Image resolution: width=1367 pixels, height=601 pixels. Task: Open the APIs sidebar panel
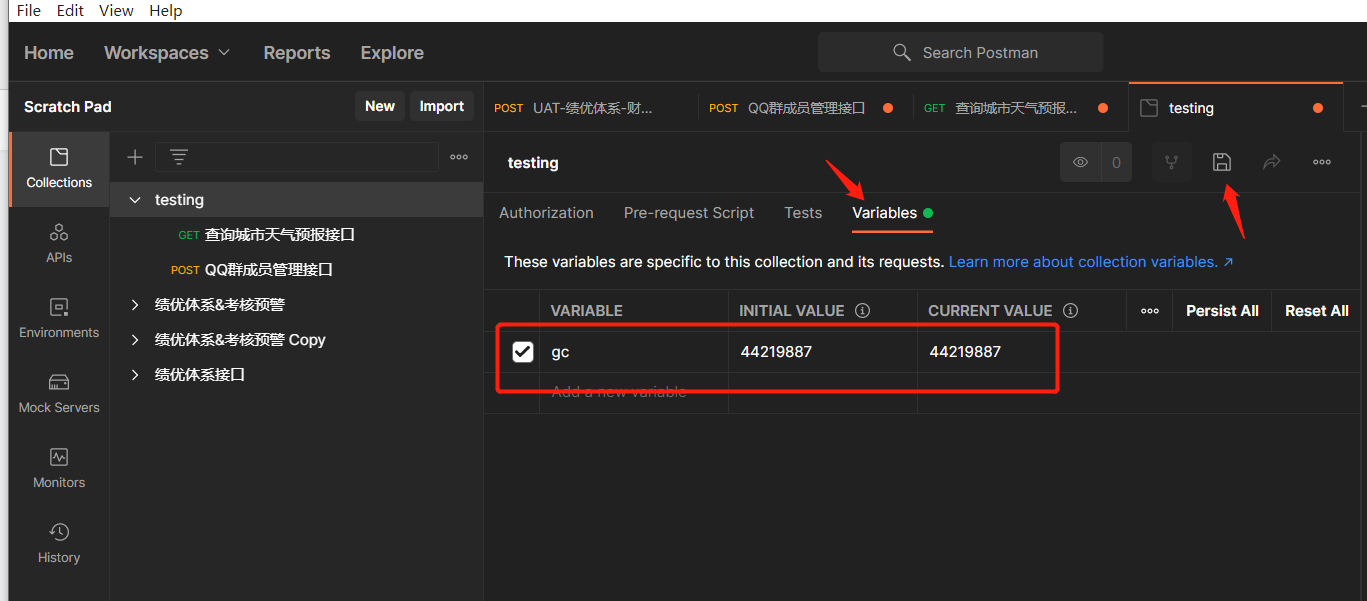point(59,244)
